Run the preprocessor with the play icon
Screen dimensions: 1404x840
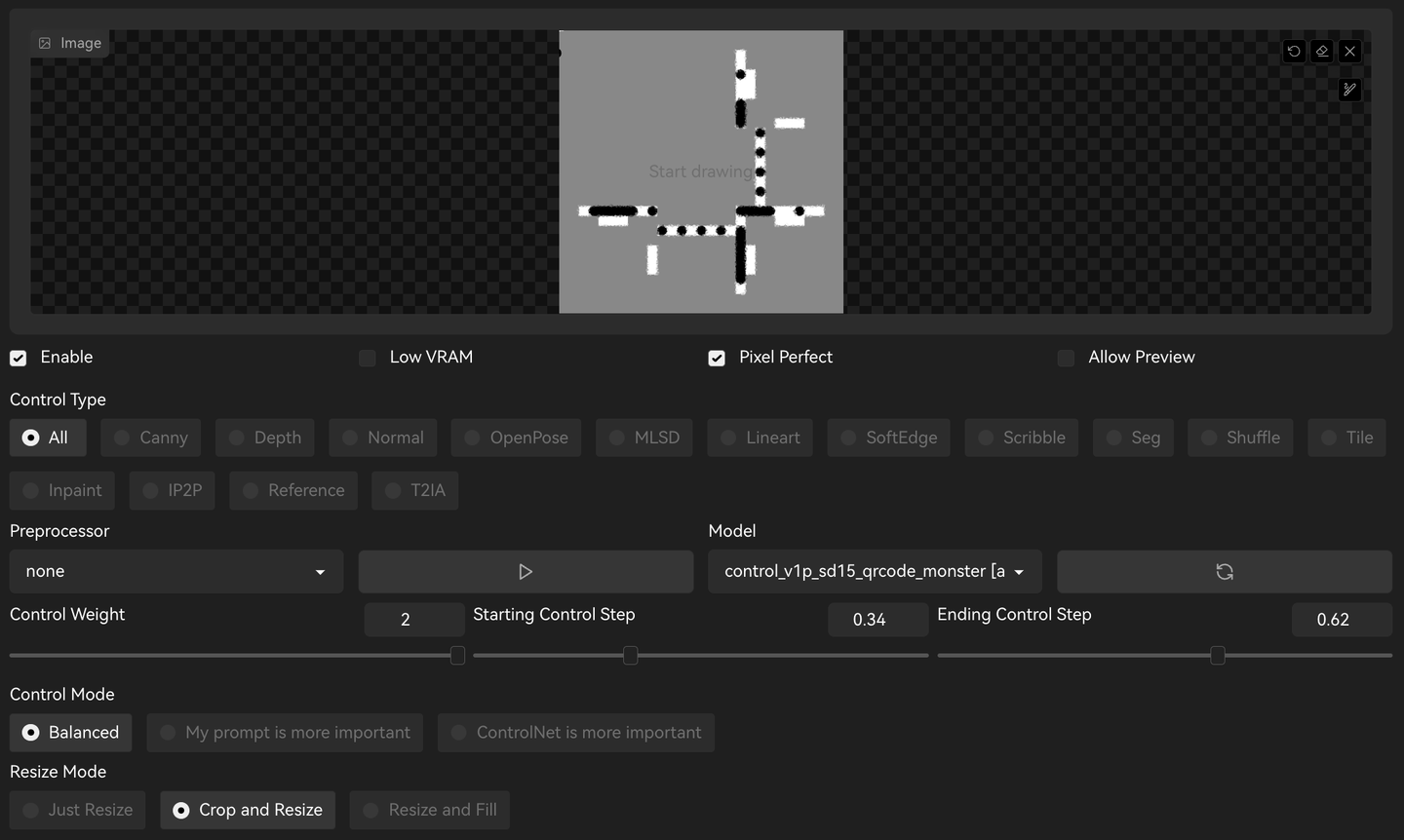[x=526, y=572]
